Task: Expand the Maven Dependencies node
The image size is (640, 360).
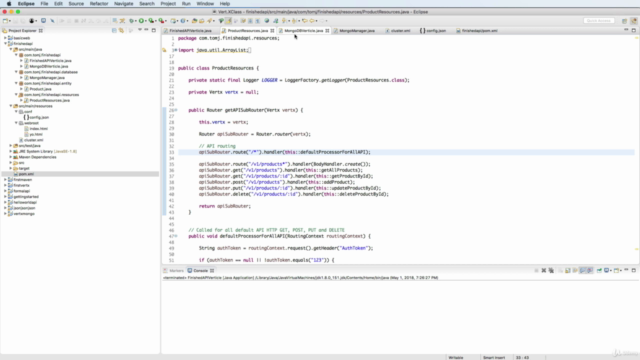Action: [11, 157]
